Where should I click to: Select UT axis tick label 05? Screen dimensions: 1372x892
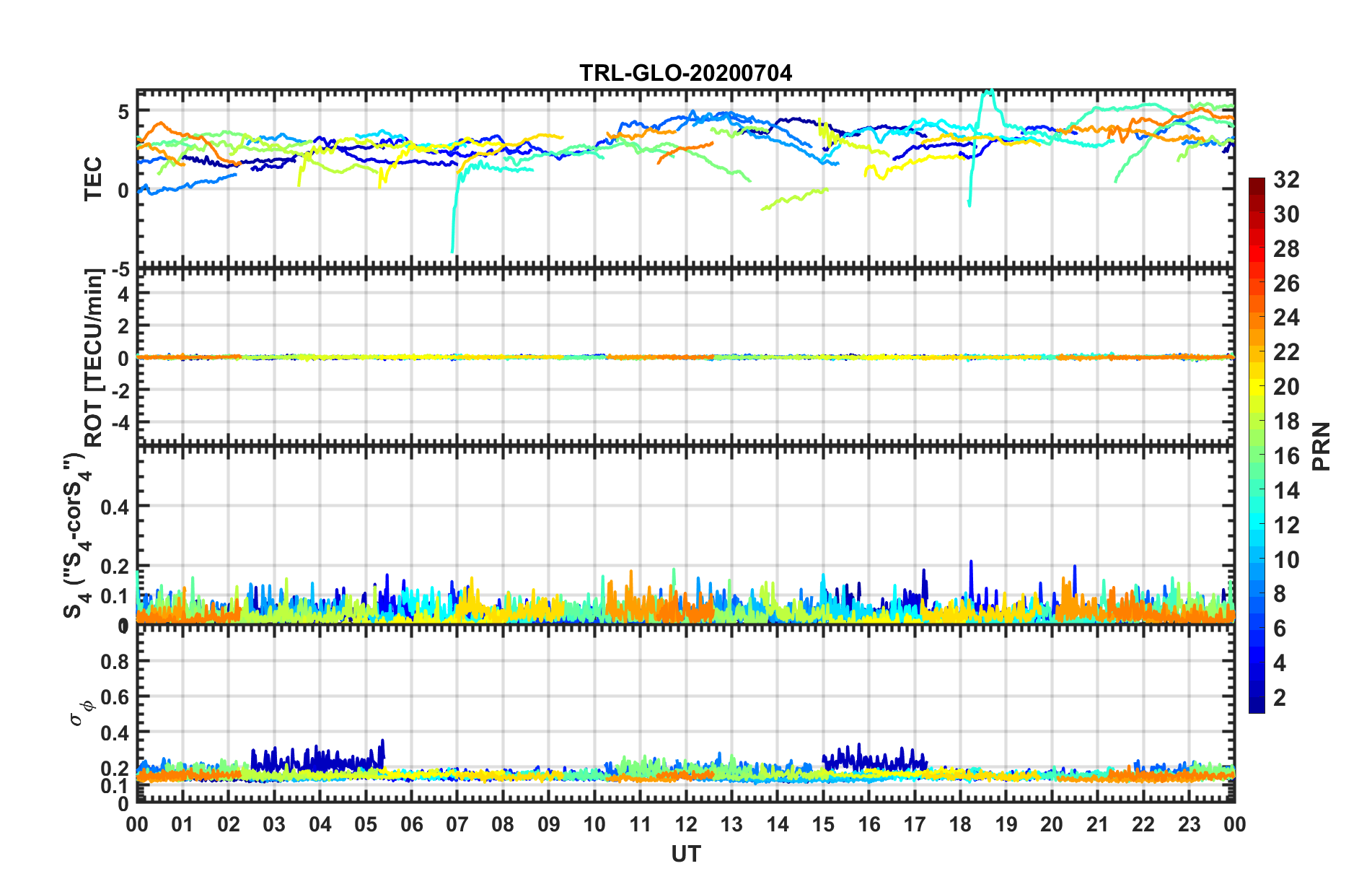tap(366, 824)
